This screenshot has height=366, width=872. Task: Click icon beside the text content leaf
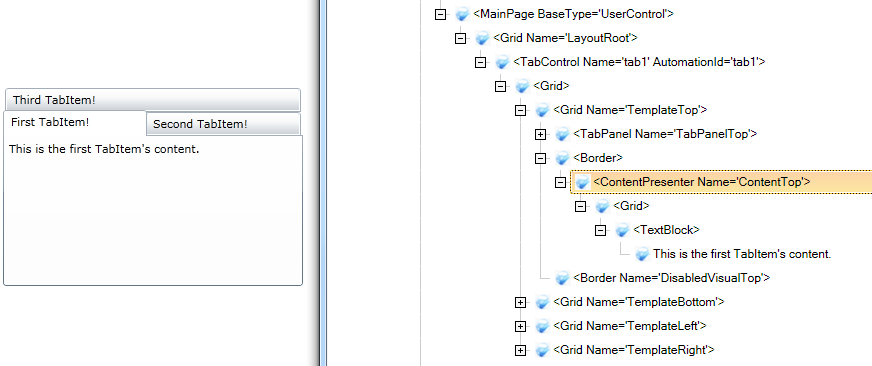click(x=642, y=254)
